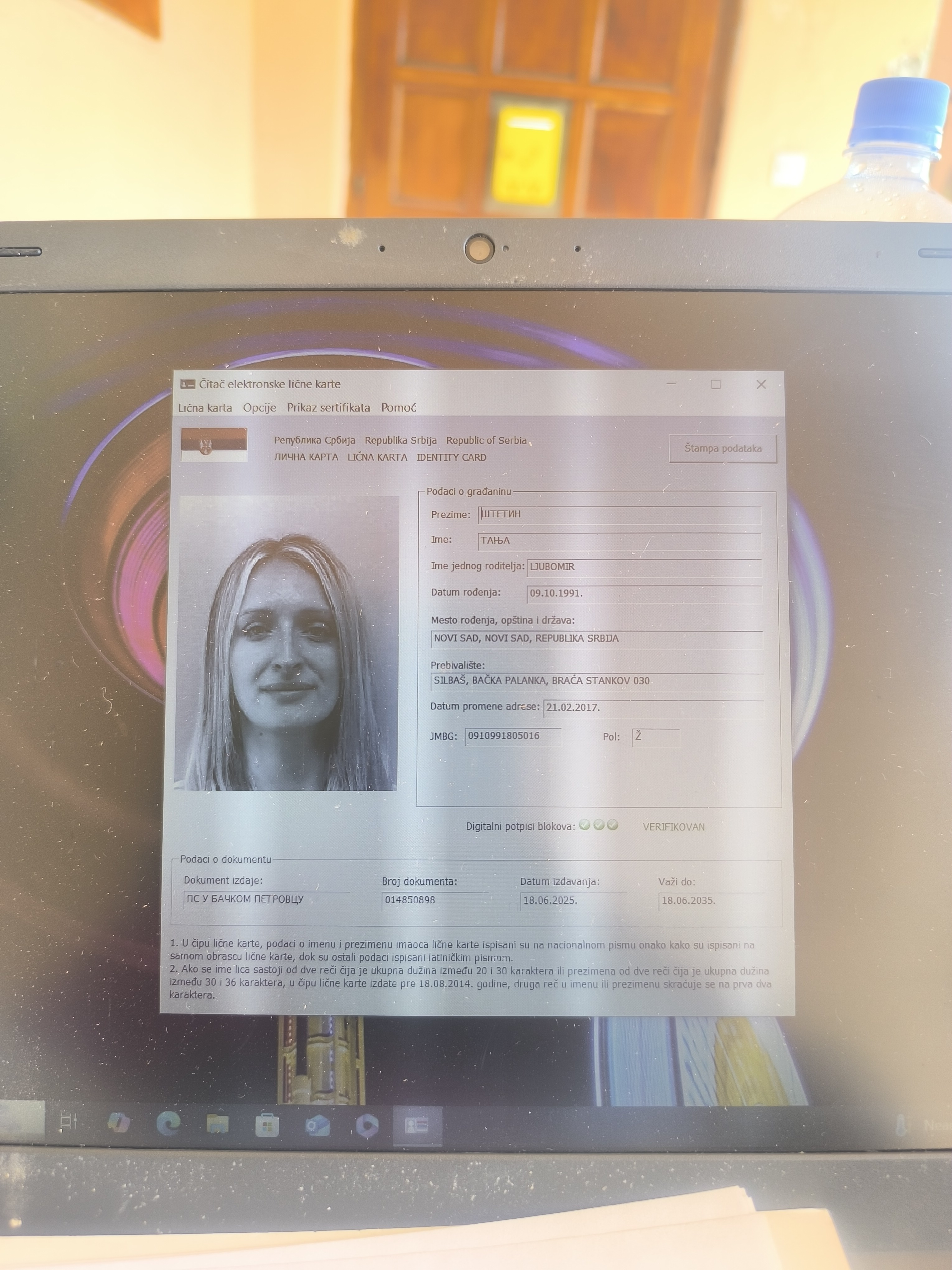
Task: Maximize the card reader window
Action: (x=716, y=384)
